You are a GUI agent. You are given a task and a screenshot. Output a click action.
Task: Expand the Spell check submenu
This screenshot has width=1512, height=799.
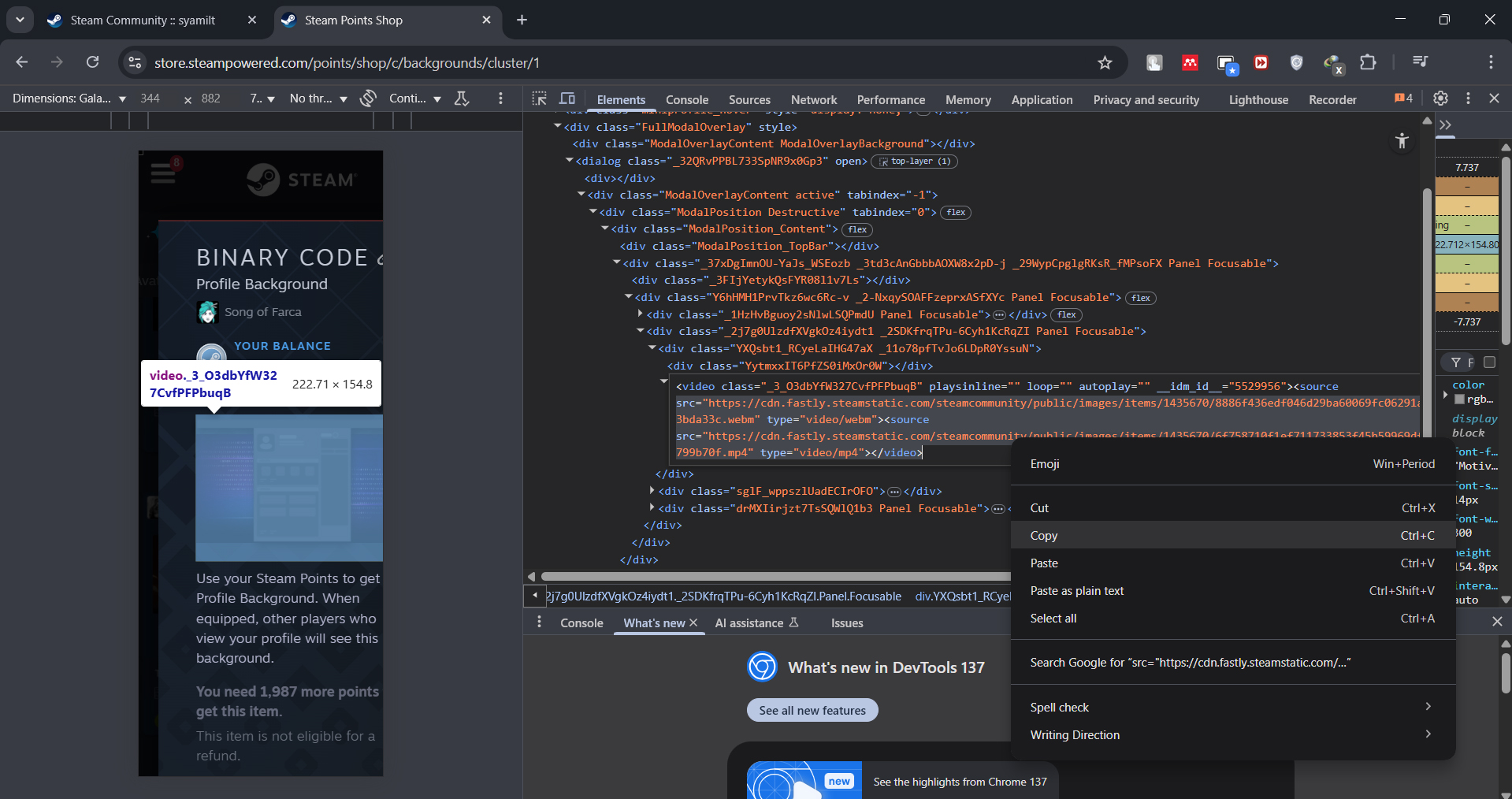[x=1232, y=707]
